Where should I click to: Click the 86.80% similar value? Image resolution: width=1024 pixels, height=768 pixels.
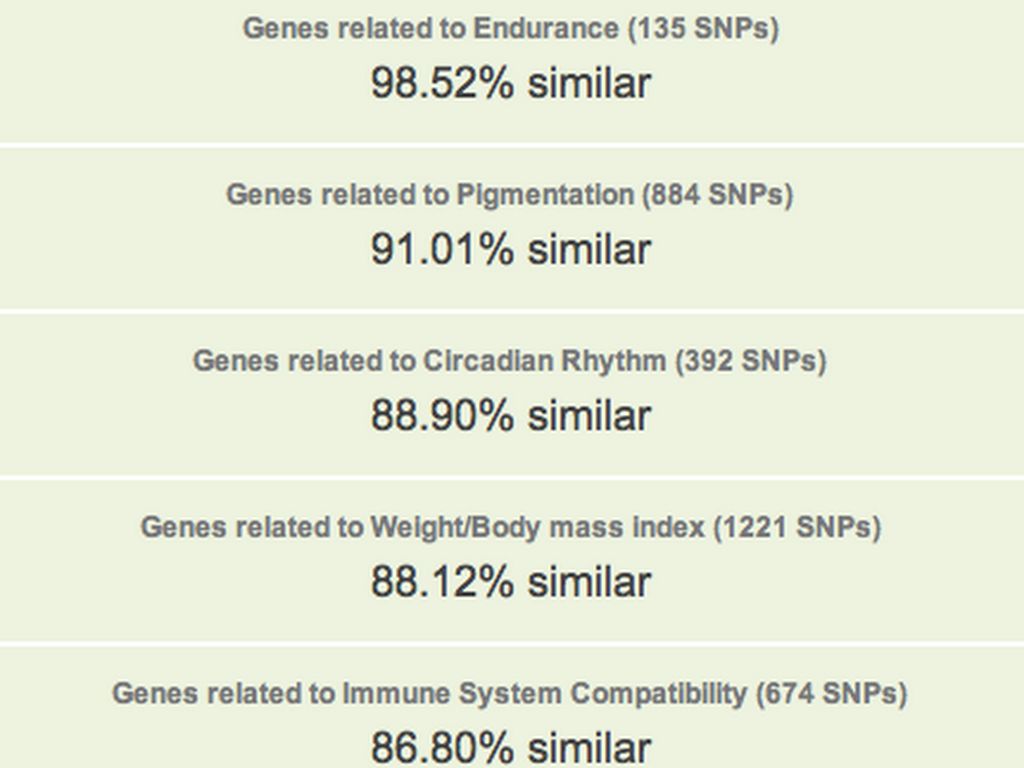[510, 746]
